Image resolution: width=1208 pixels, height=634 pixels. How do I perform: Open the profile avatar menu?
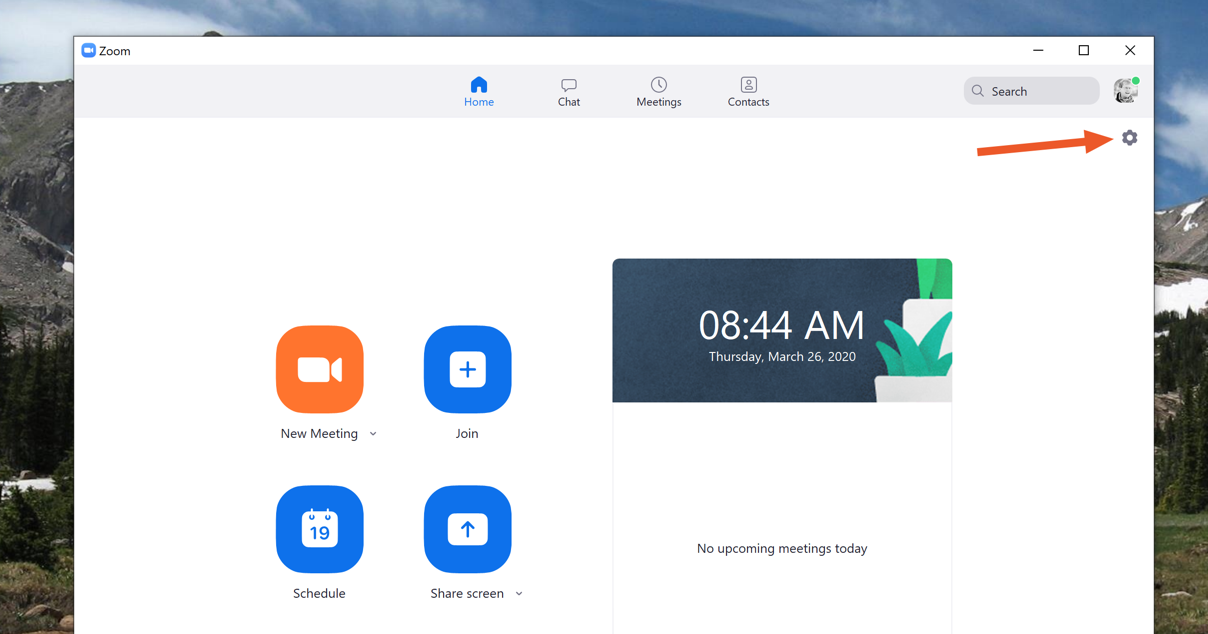[x=1126, y=91]
